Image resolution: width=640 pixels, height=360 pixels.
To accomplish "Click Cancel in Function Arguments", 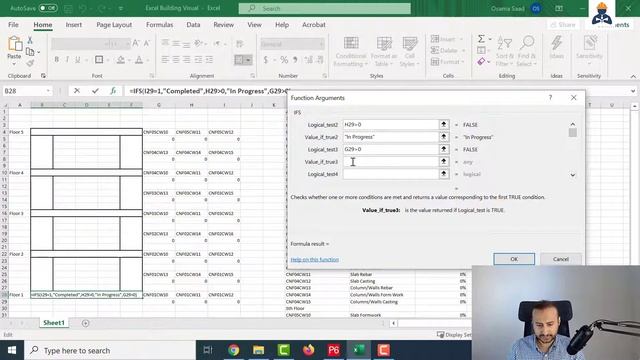I will click(x=561, y=259).
